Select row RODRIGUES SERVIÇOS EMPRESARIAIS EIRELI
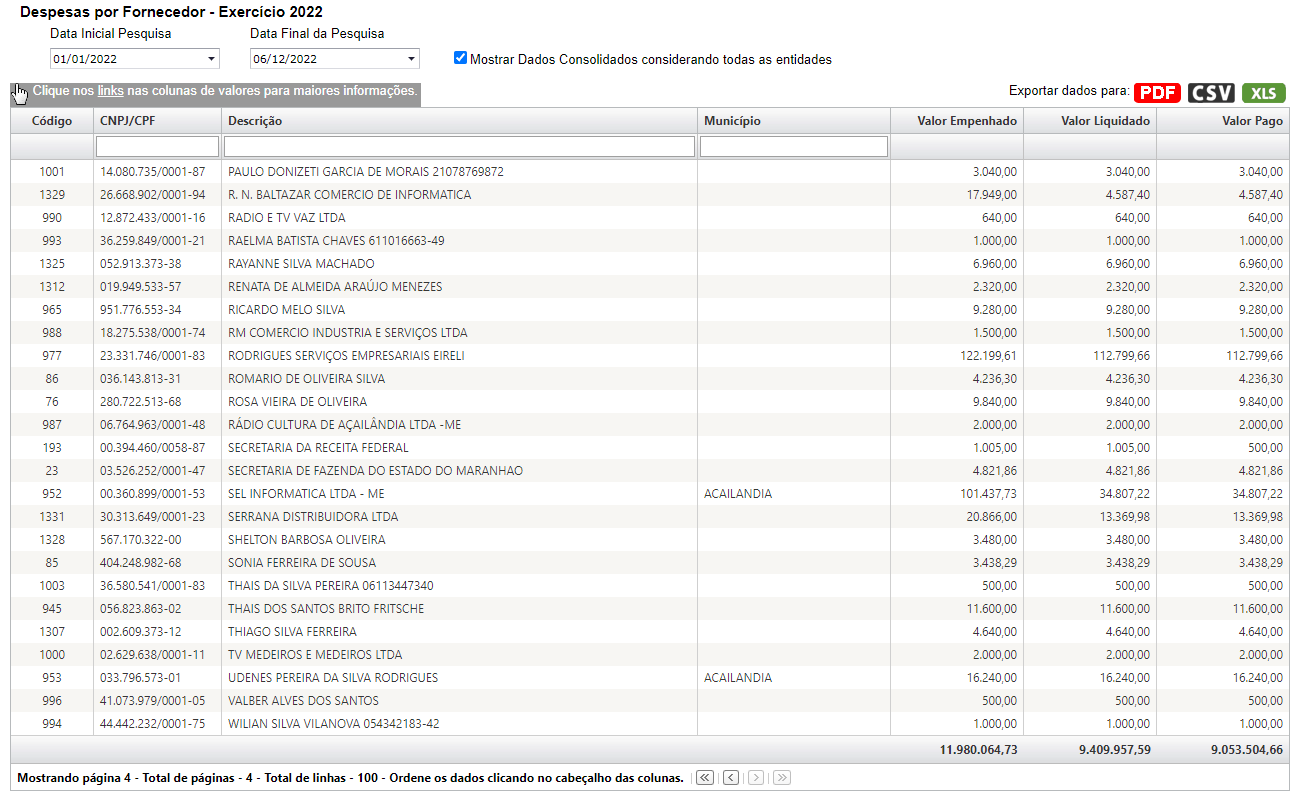 click(650, 356)
